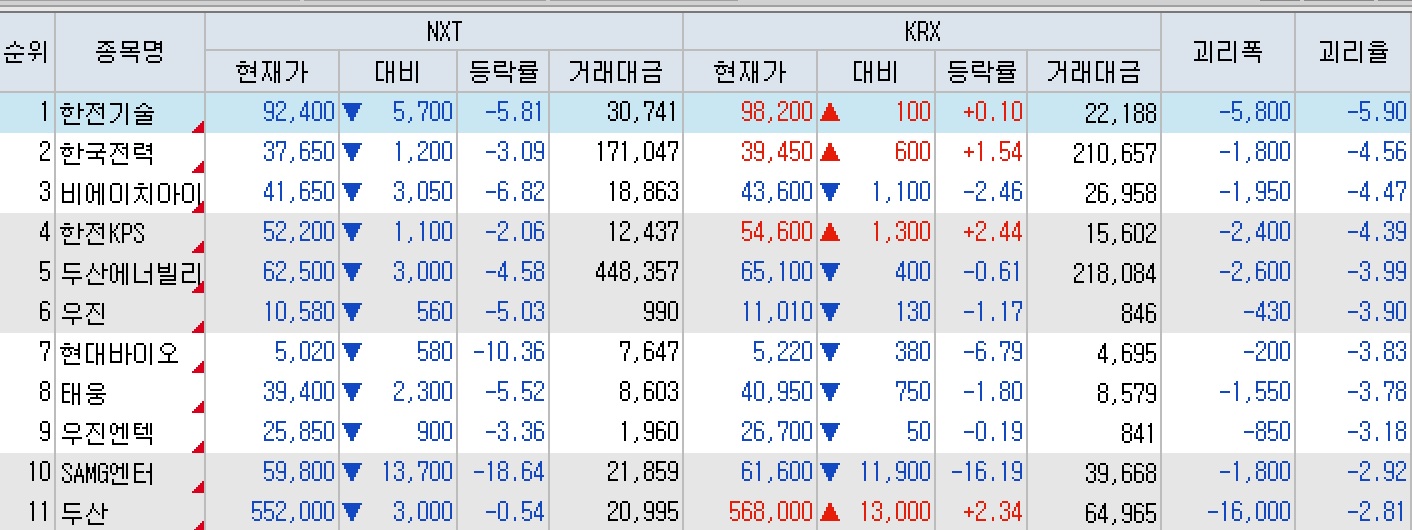Screen dimensions: 1412x530
Task: Click the 종목명 column header
Action: click(x=130, y=52)
